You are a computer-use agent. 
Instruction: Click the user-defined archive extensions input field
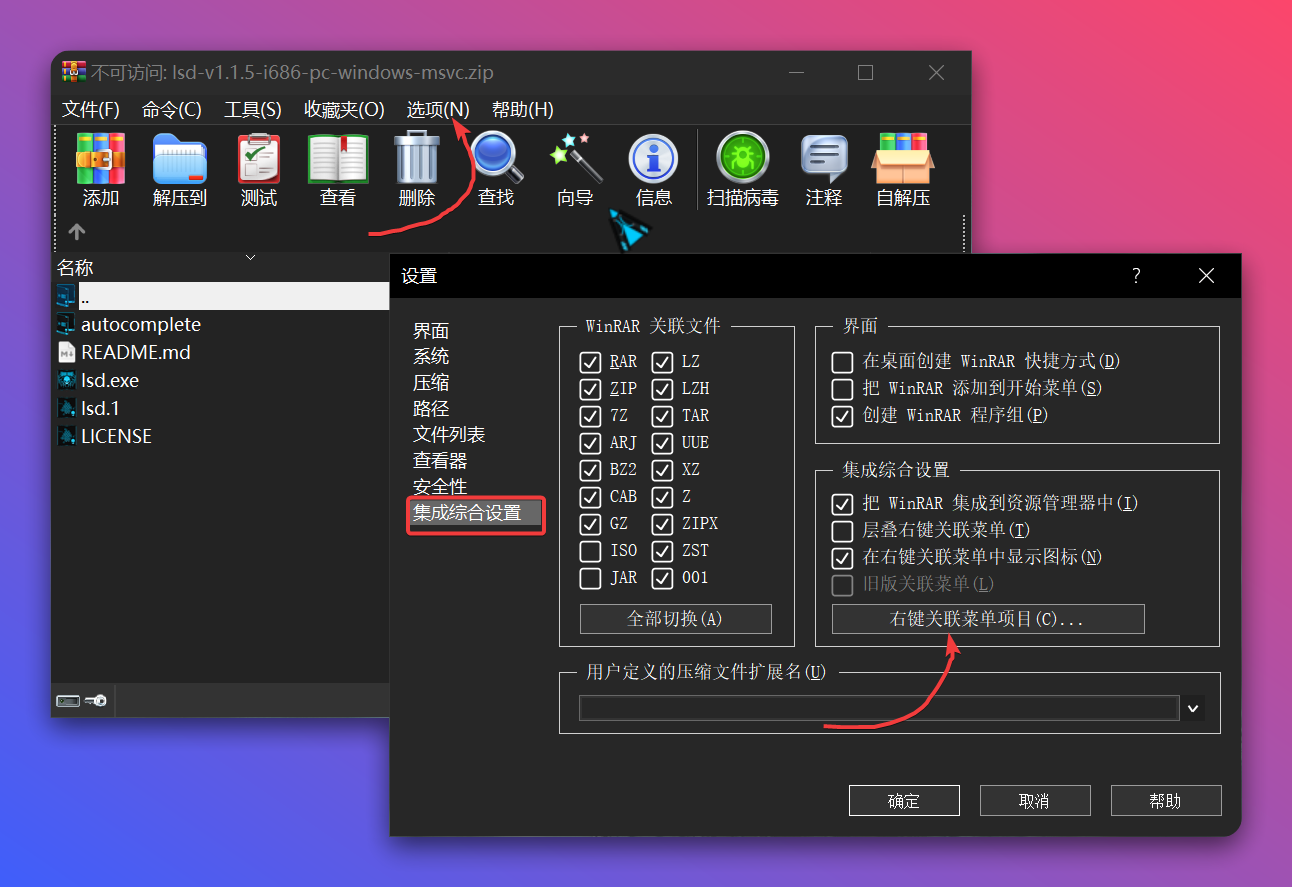click(879, 708)
